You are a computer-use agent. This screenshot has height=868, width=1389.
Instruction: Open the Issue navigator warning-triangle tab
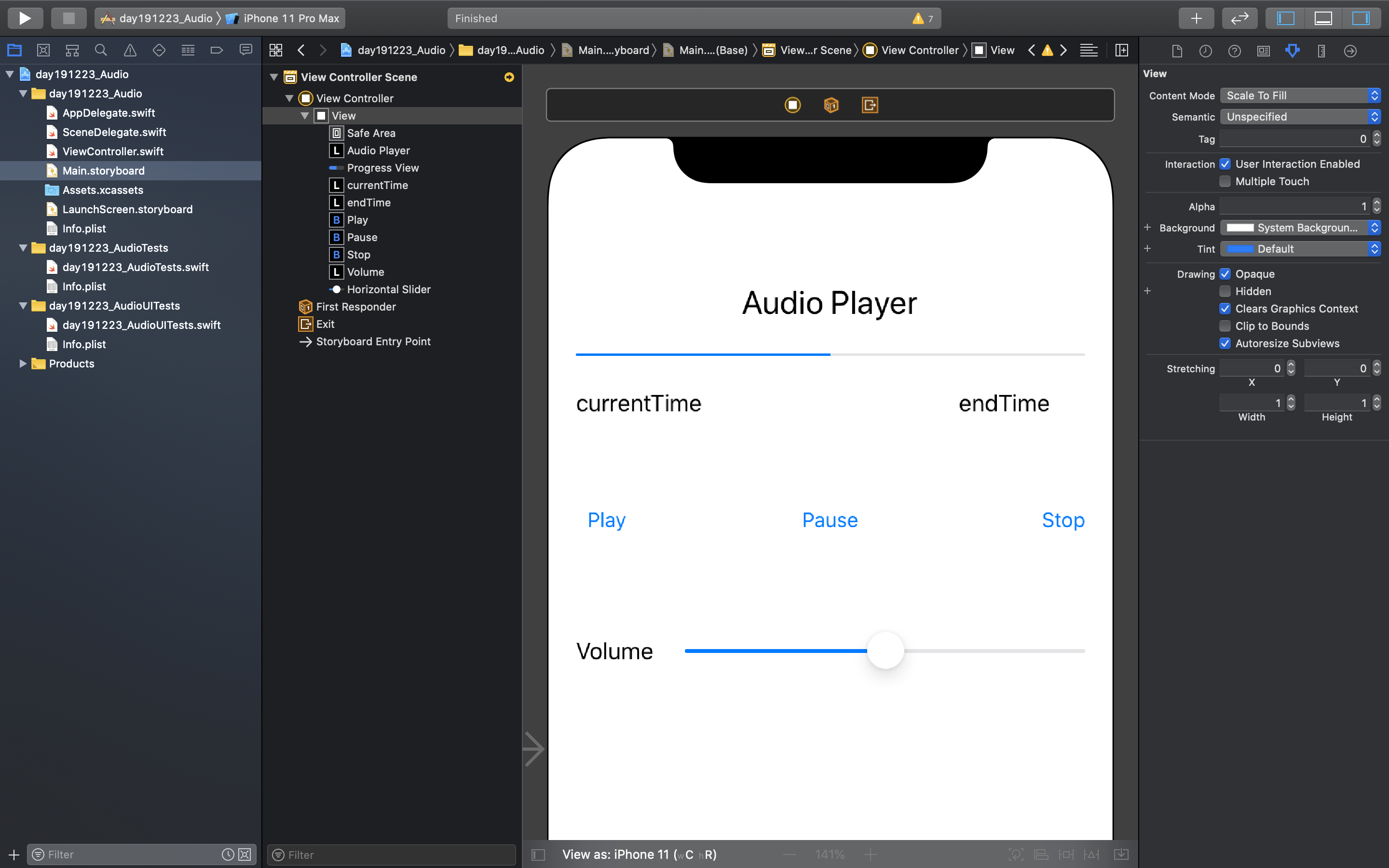point(130,50)
